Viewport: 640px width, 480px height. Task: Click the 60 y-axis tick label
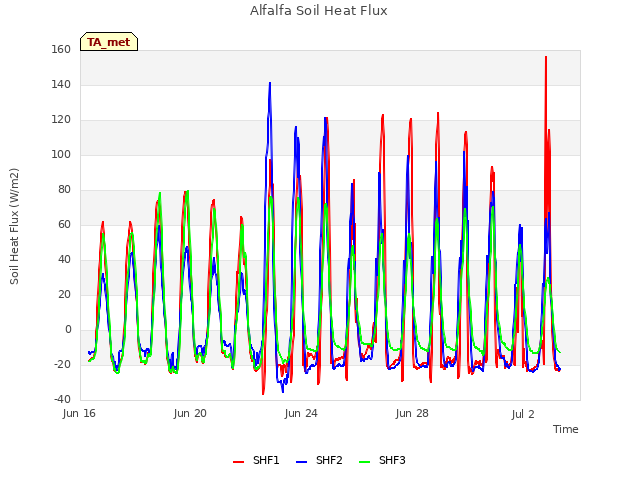[x=64, y=224]
